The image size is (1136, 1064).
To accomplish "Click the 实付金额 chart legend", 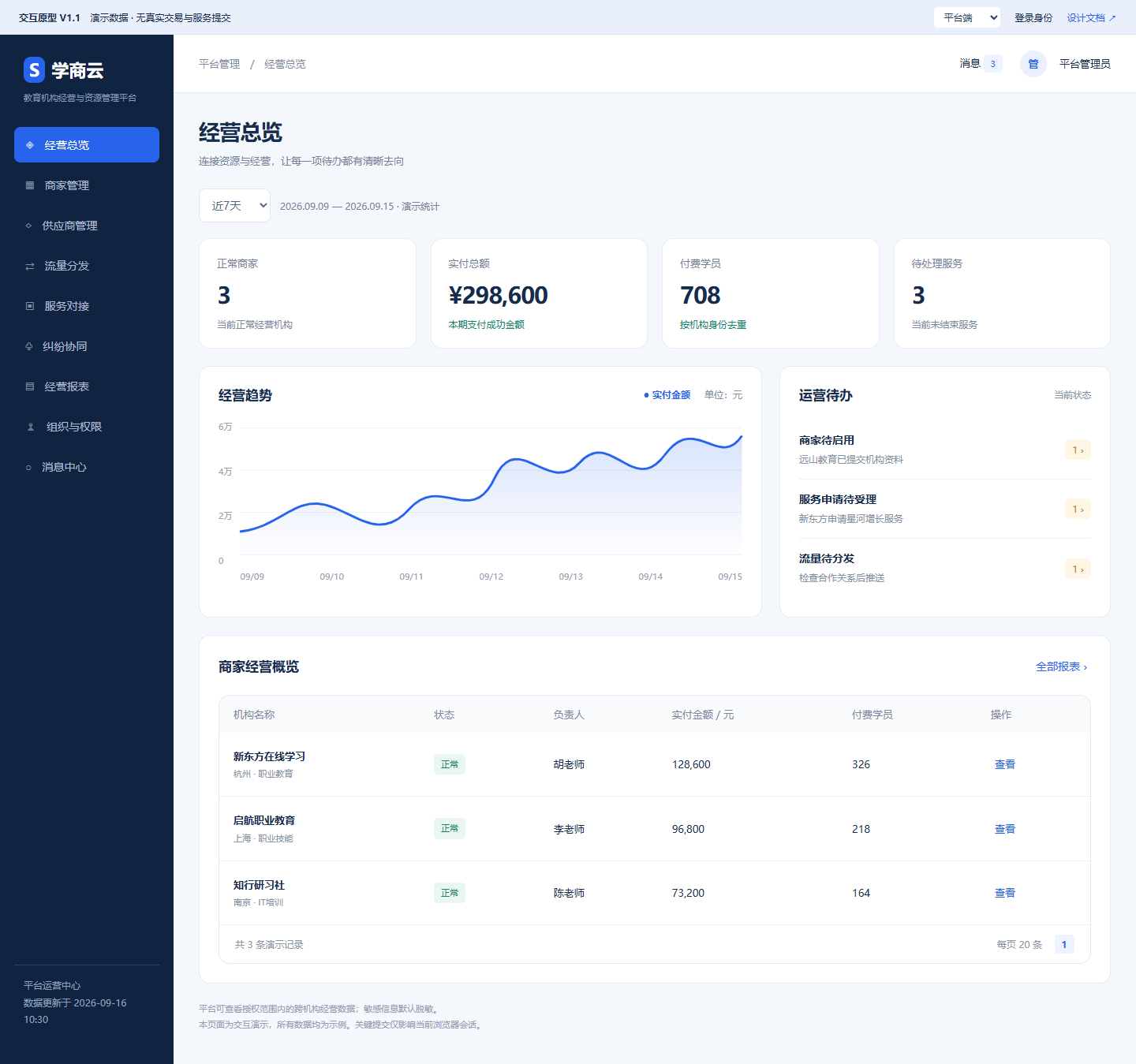I will [x=667, y=394].
